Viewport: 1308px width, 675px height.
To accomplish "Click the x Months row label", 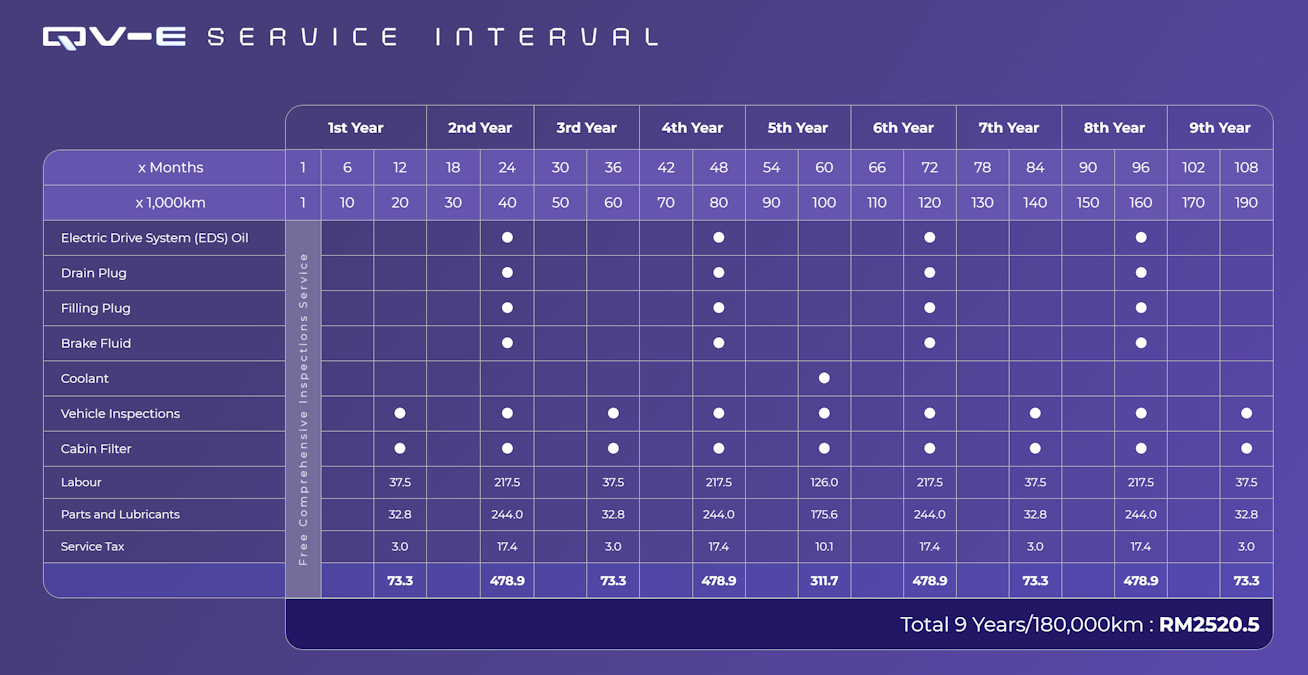I will coord(170,167).
